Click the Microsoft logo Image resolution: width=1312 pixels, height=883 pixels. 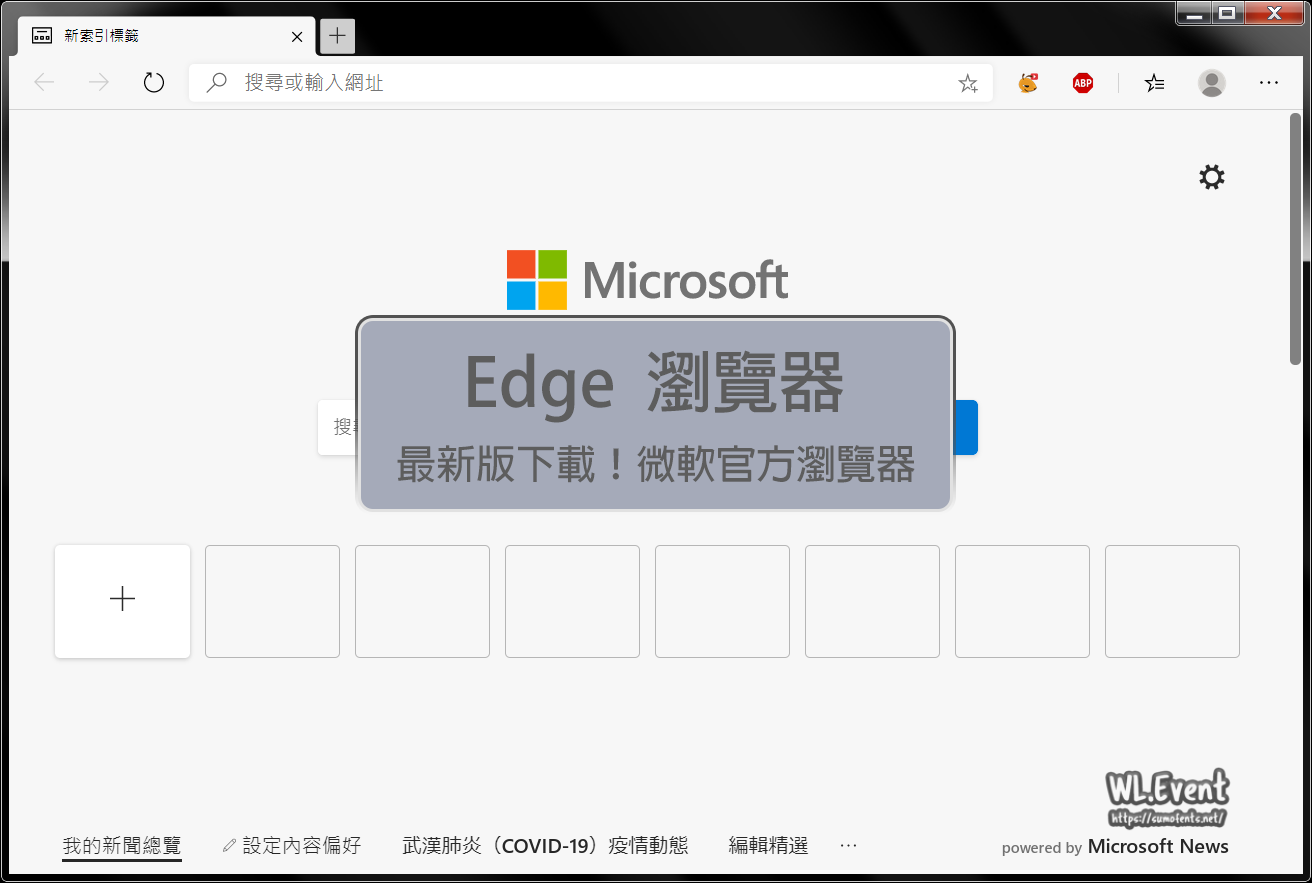pyautogui.click(x=647, y=280)
